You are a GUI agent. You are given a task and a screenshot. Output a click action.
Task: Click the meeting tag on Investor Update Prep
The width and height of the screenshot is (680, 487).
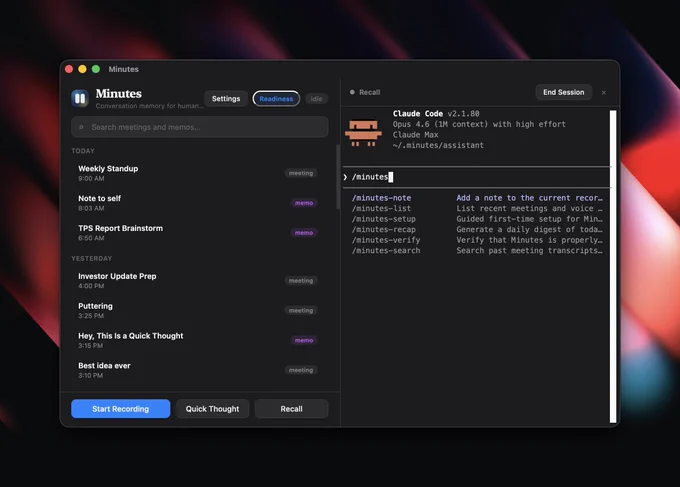301,281
